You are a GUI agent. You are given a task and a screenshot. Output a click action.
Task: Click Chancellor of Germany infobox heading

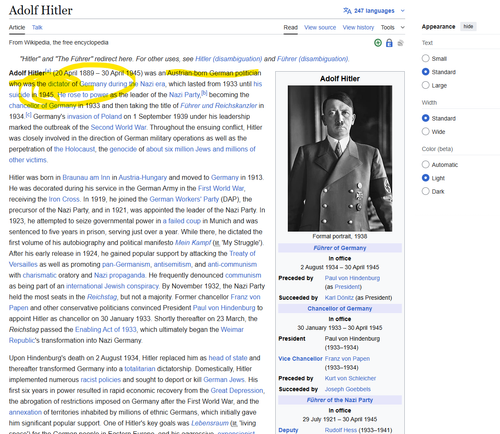[x=340, y=309]
